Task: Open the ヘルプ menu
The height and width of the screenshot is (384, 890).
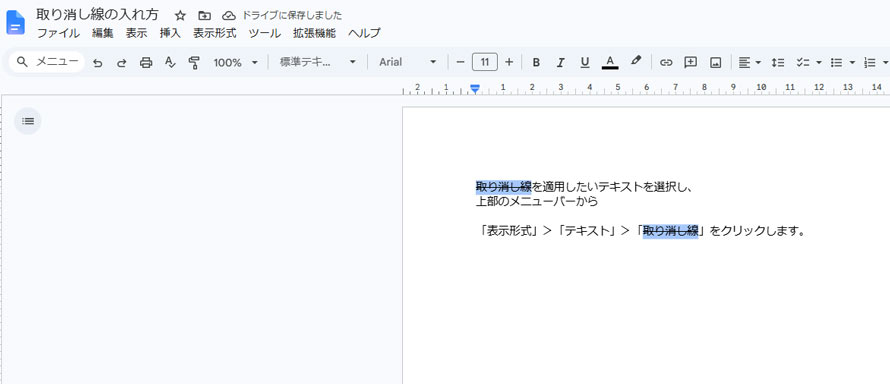Action: click(x=364, y=33)
